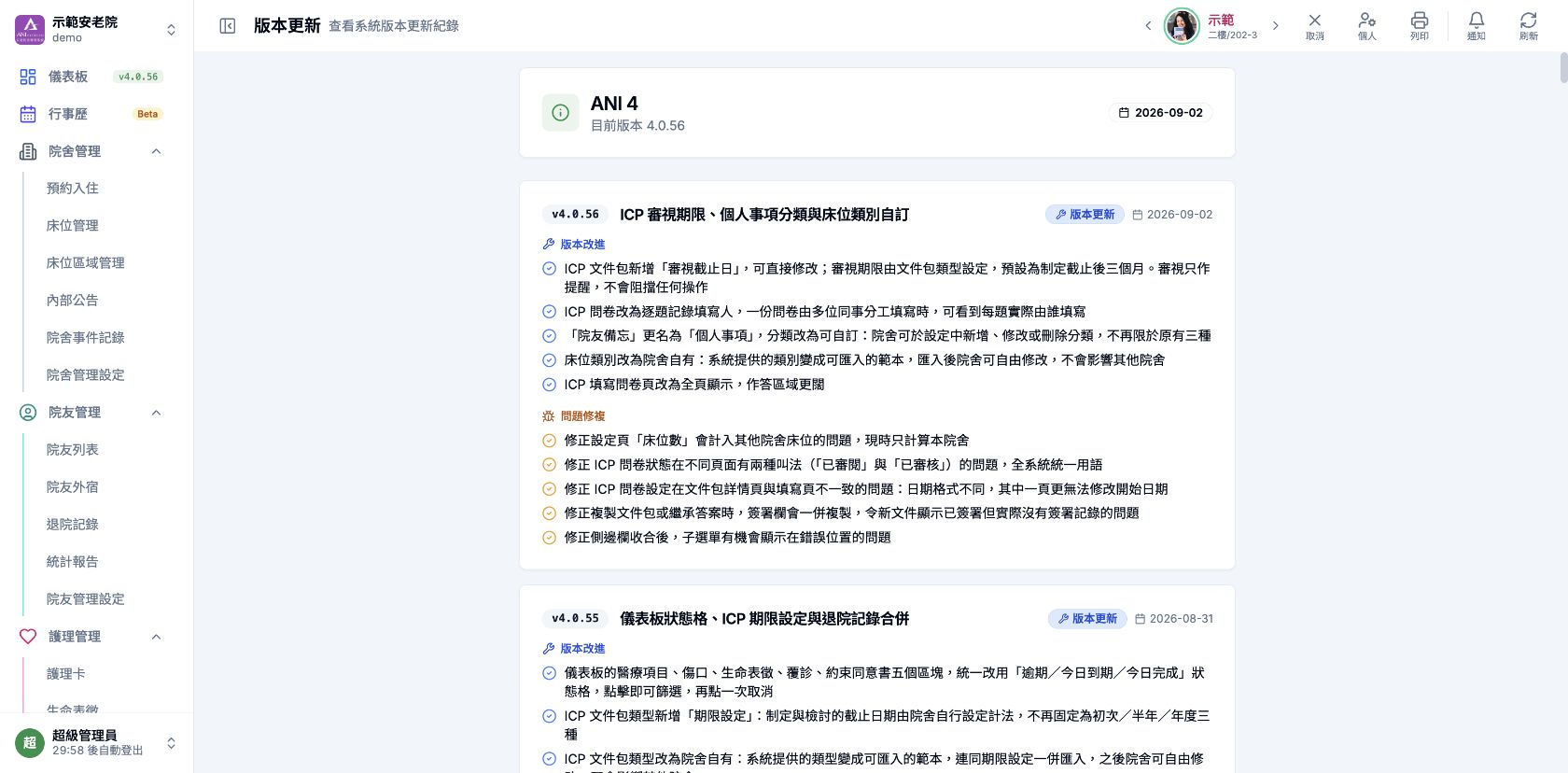Click the 2026-09-02 date chip in ANI 4 card
The image size is (1568, 773).
point(1160,113)
